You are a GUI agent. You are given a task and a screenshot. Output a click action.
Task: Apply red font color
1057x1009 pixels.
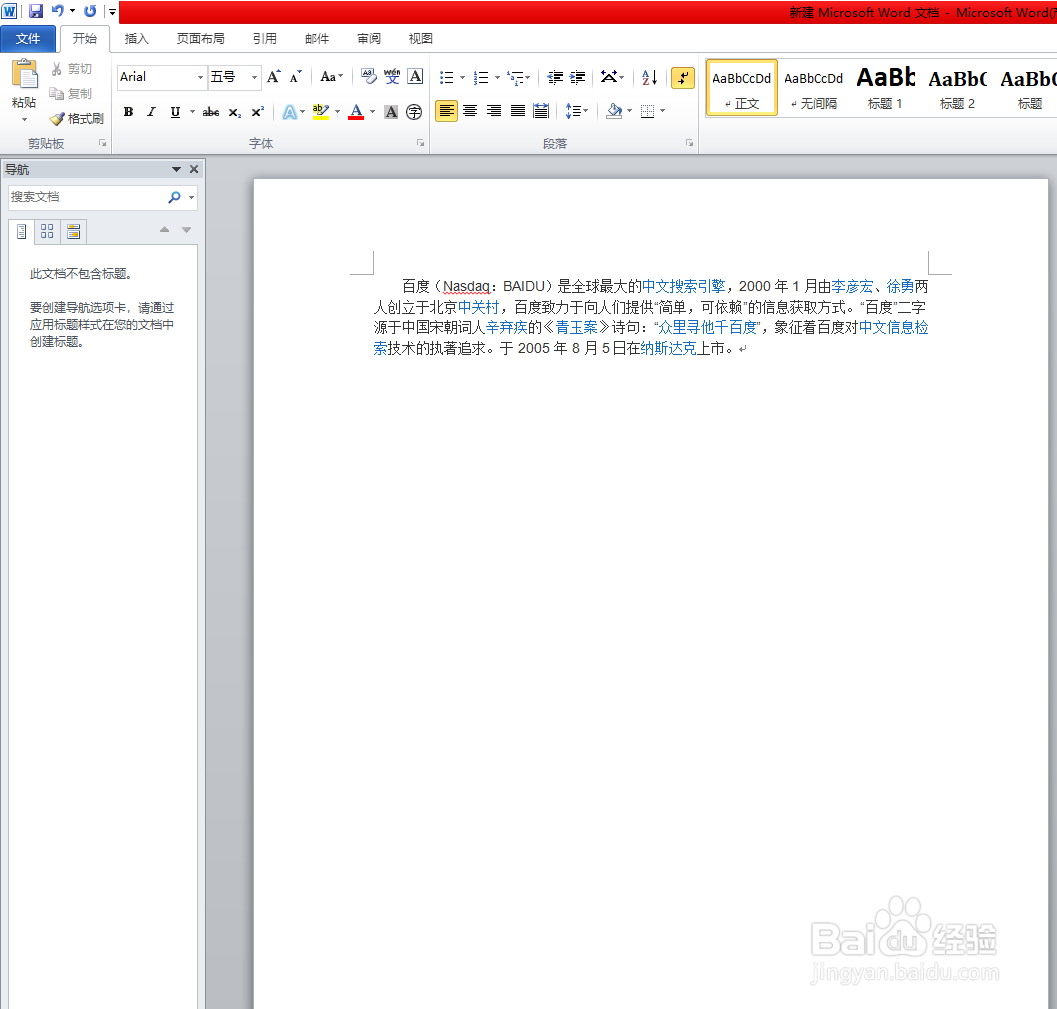click(x=357, y=112)
